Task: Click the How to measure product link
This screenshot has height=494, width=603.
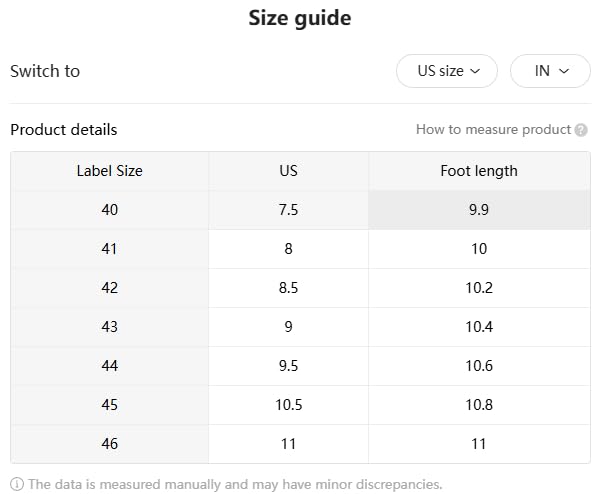Action: (494, 130)
